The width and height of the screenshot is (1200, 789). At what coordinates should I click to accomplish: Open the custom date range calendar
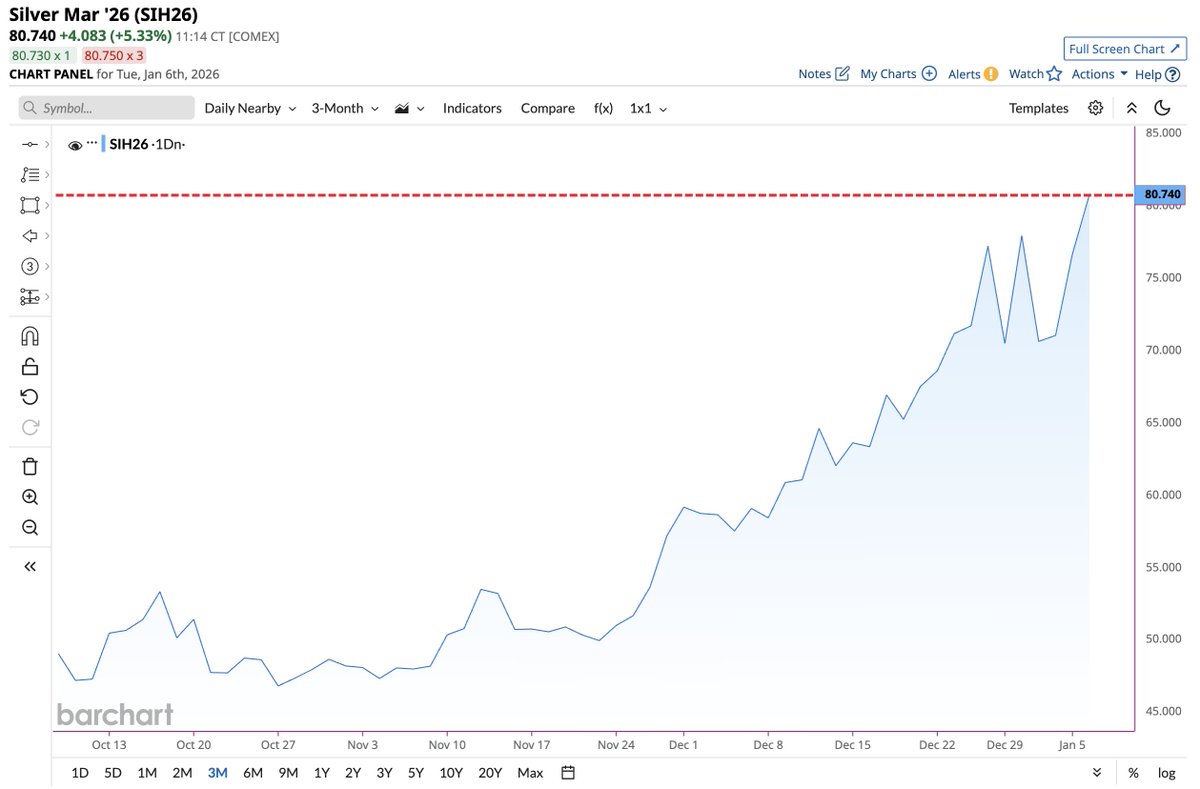click(x=568, y=772)
